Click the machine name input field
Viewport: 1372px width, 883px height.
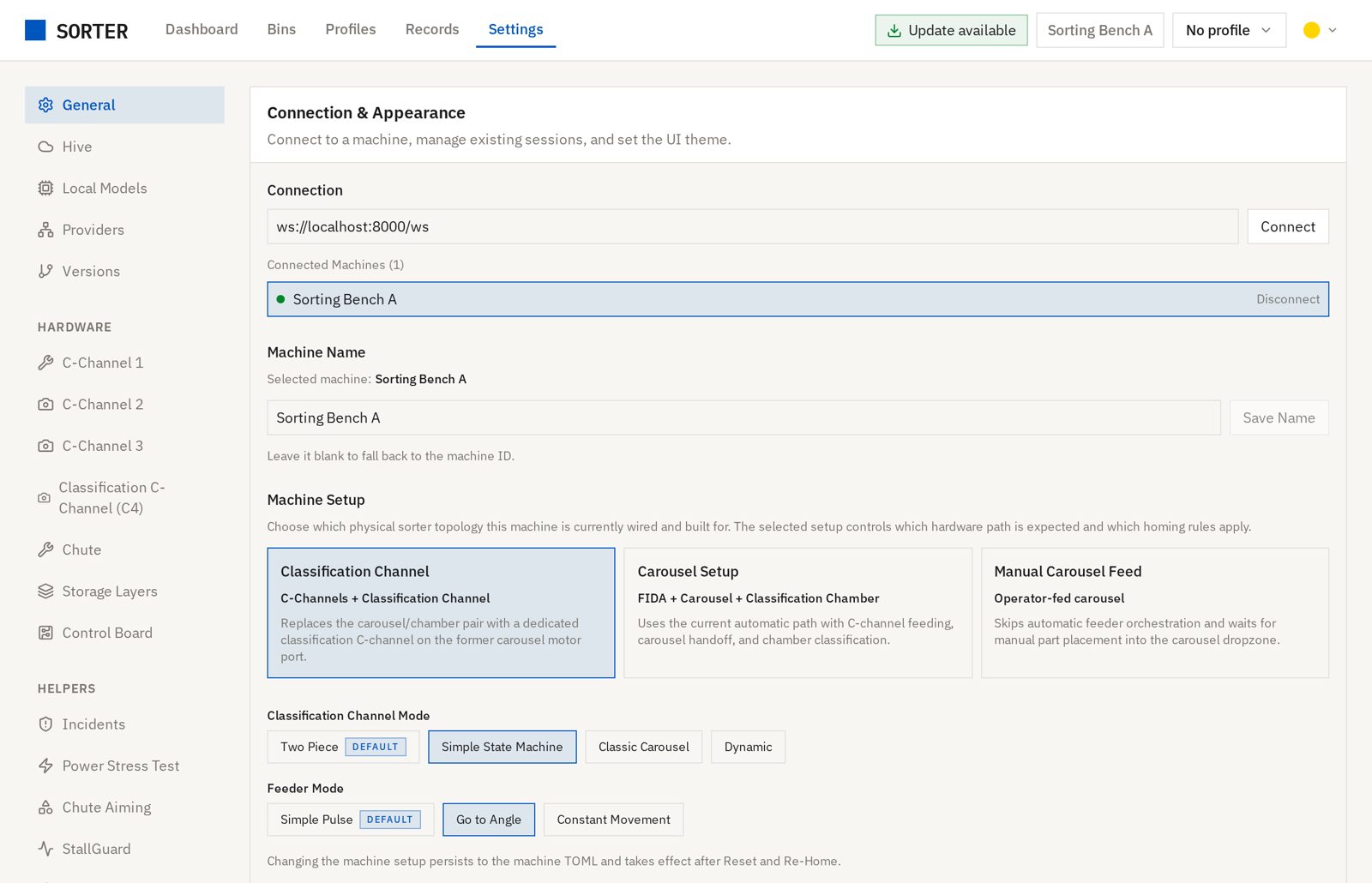(x=743, y=417)
